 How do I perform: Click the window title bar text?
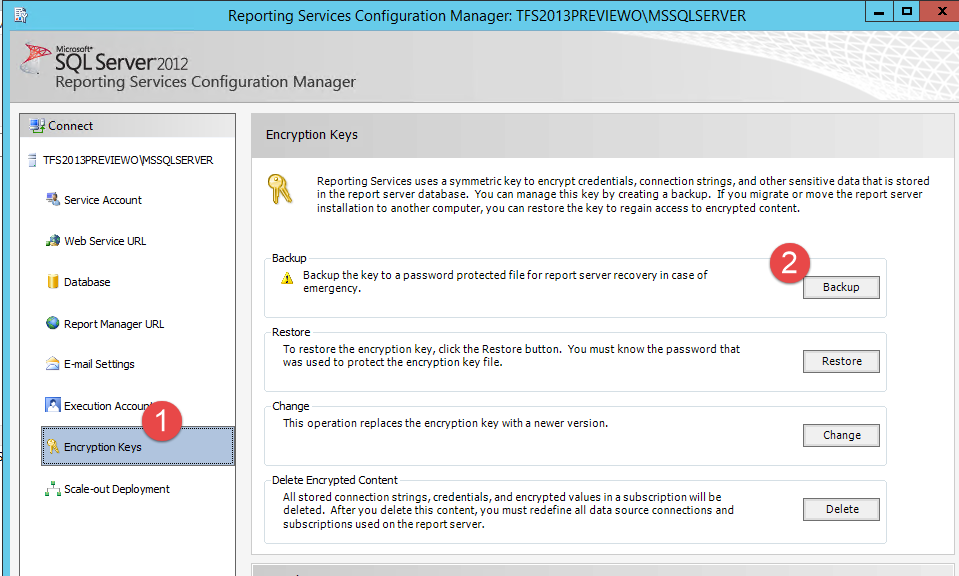coord(487,15)
